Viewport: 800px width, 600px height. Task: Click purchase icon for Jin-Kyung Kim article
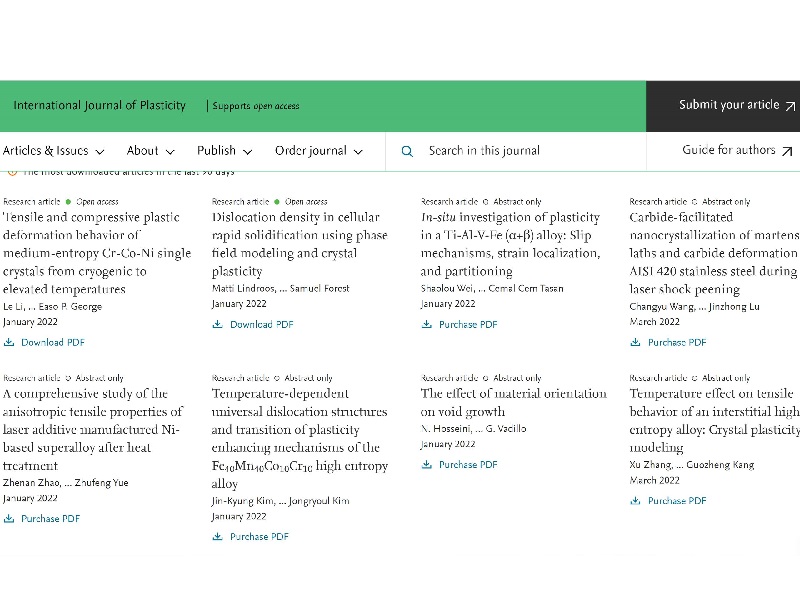[x=218, y=536]
